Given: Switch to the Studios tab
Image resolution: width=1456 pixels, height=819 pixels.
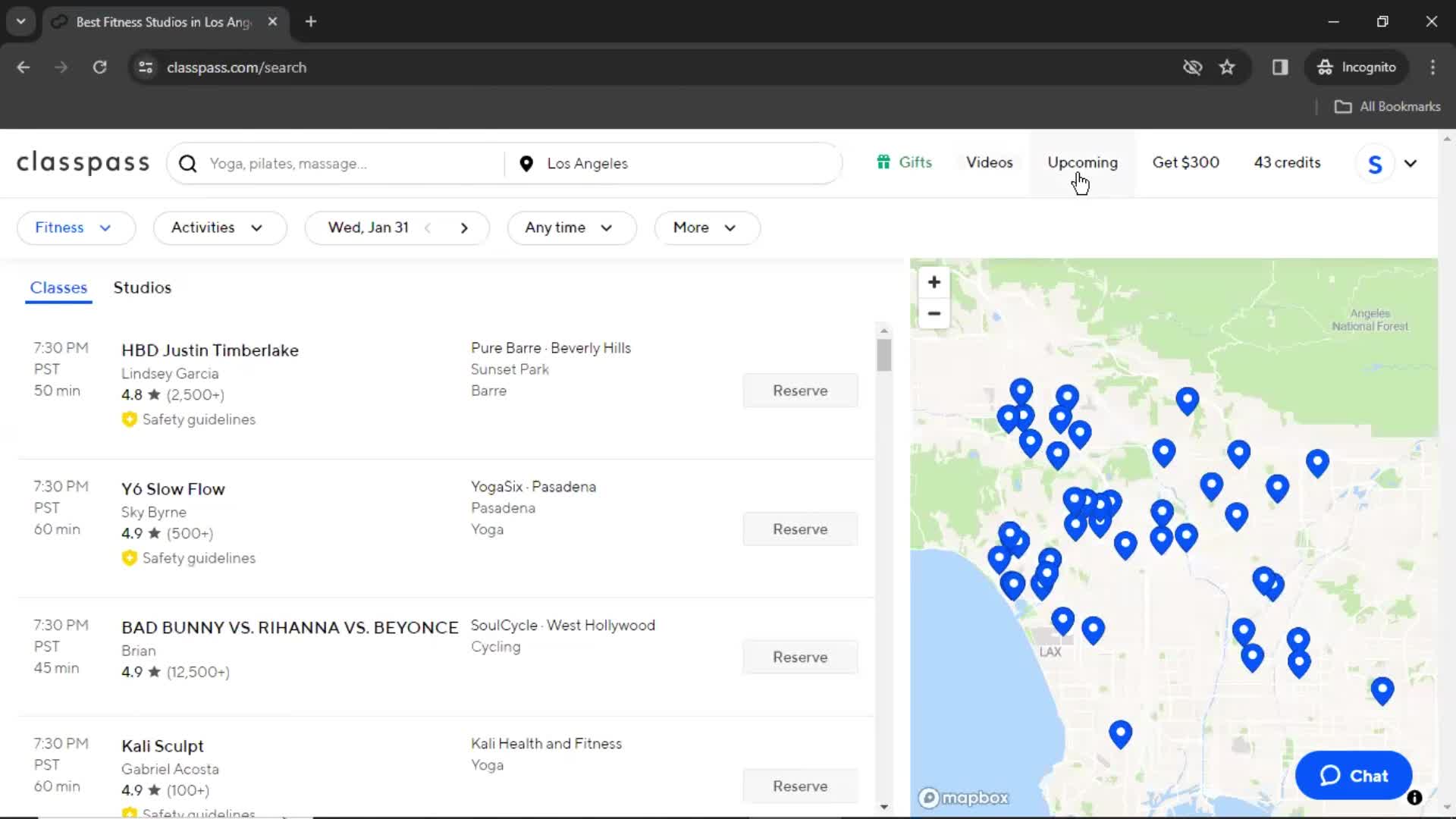Looking at the screenshot, I should point(143,288).
